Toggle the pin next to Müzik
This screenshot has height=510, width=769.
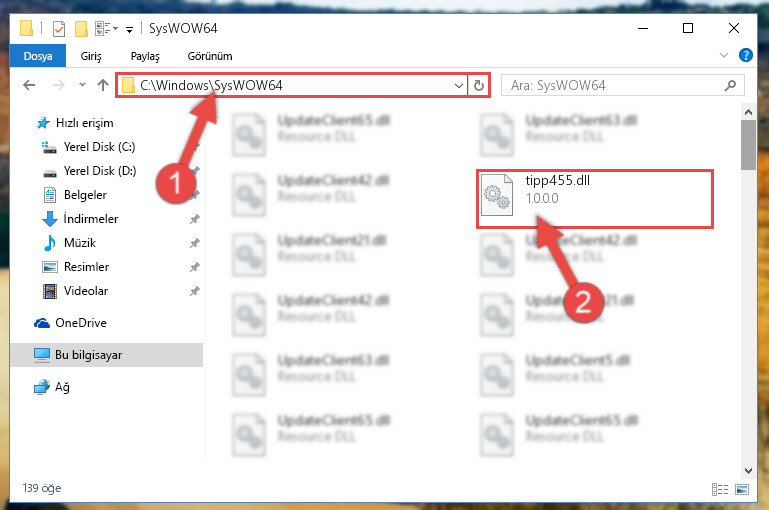(x=195, y=243)
